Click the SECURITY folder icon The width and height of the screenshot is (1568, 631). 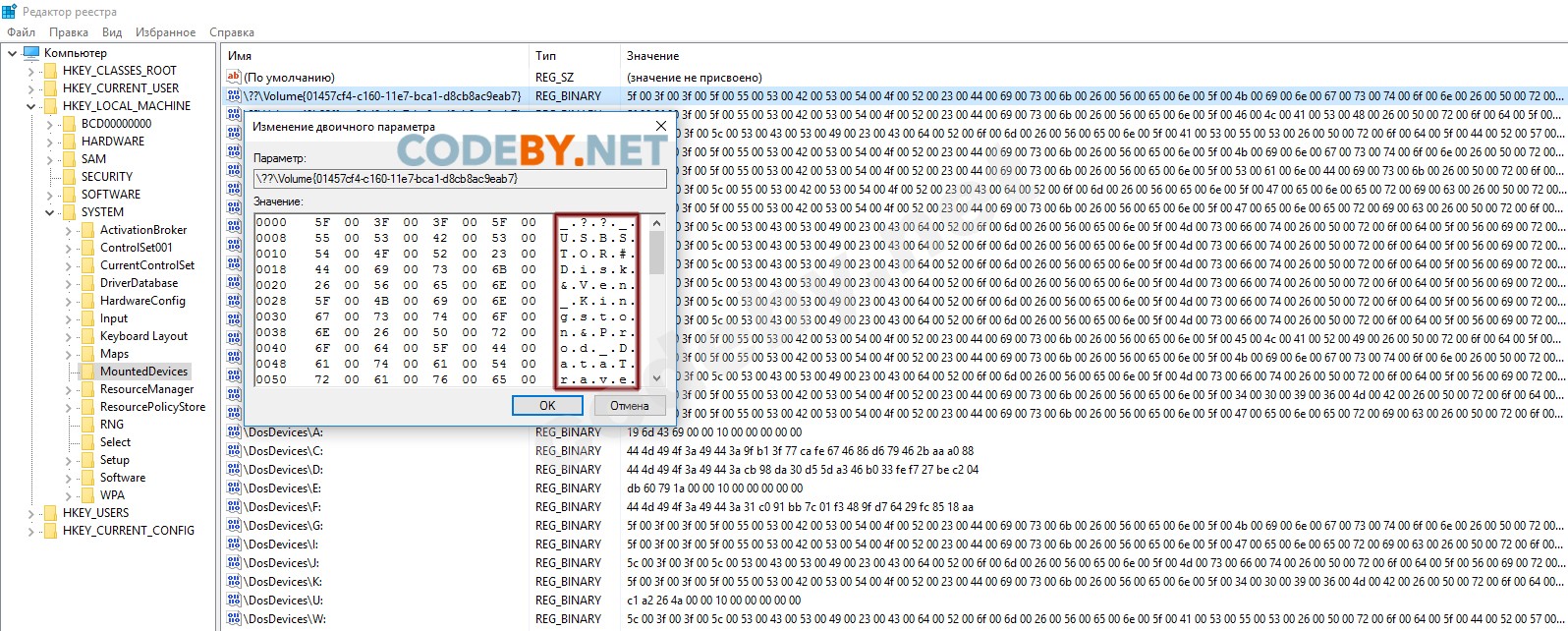[68, 177]
